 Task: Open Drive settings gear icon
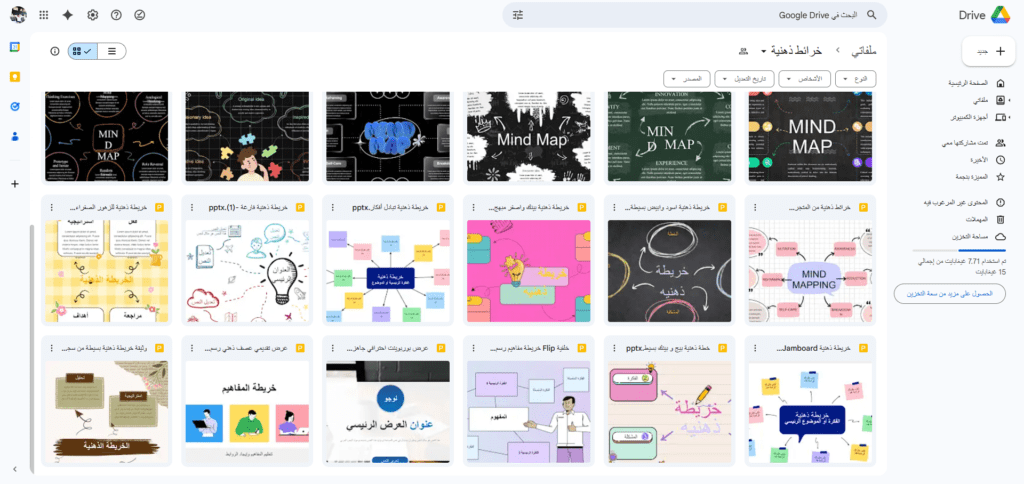93,15
